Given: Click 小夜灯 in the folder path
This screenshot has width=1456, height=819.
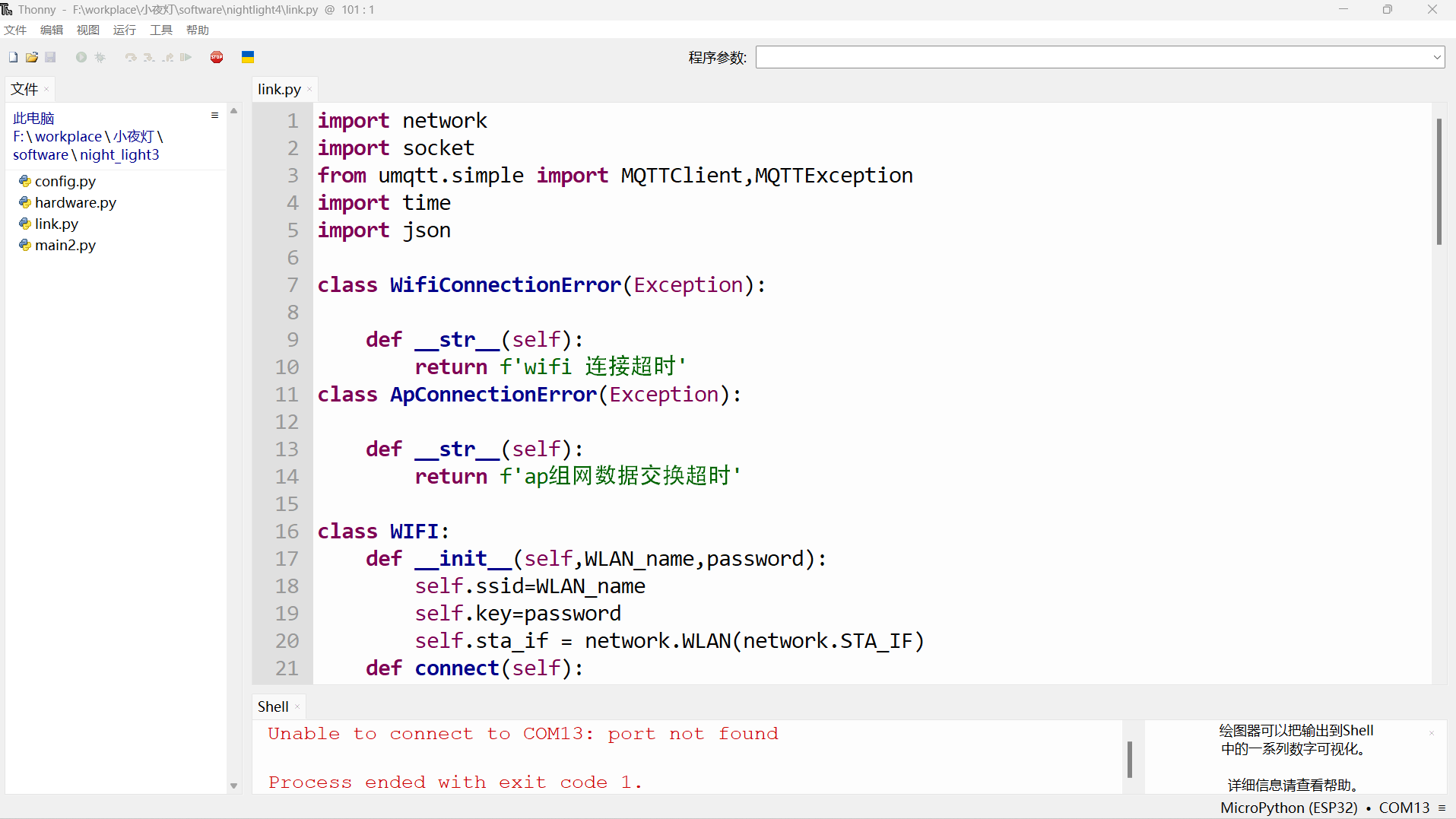Looking at the screenshot, I should 134,136.
